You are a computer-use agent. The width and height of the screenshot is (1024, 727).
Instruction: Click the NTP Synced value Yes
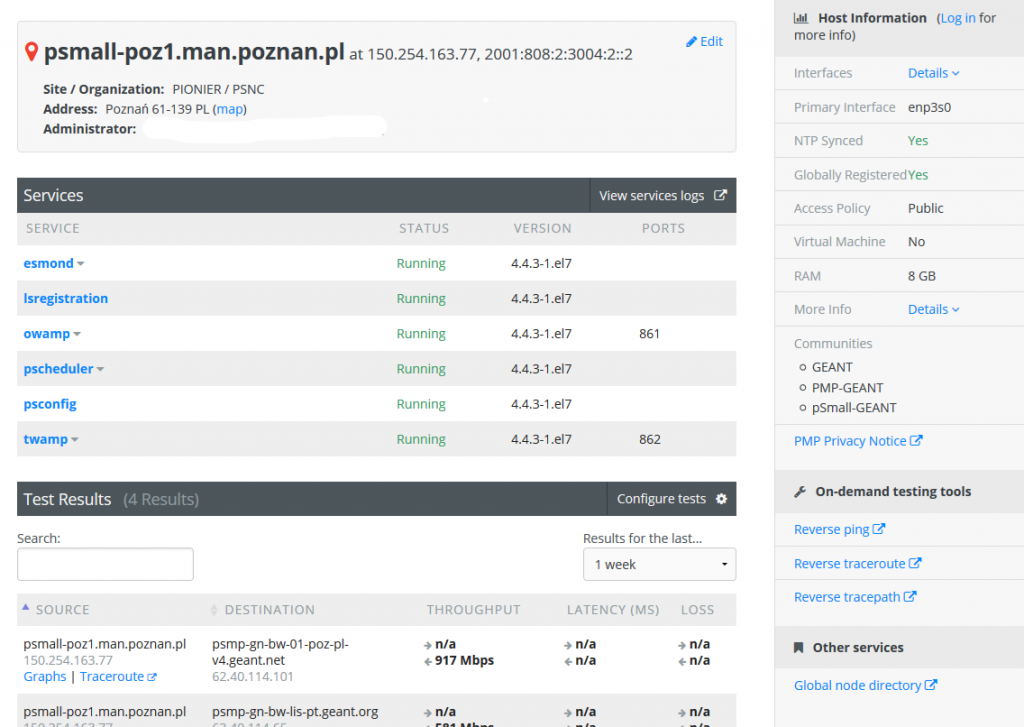(x=918, y=141)
